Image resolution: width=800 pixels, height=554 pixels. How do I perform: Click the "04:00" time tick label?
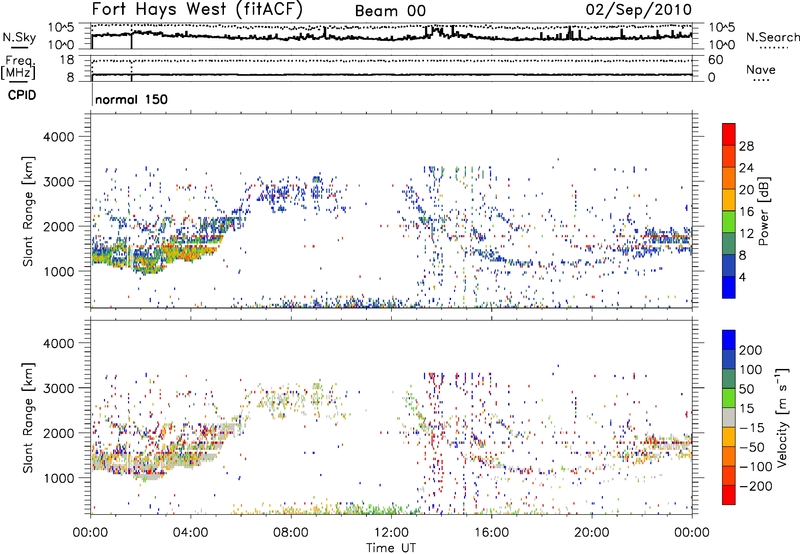pyautogui.click(x=190, y=533)
